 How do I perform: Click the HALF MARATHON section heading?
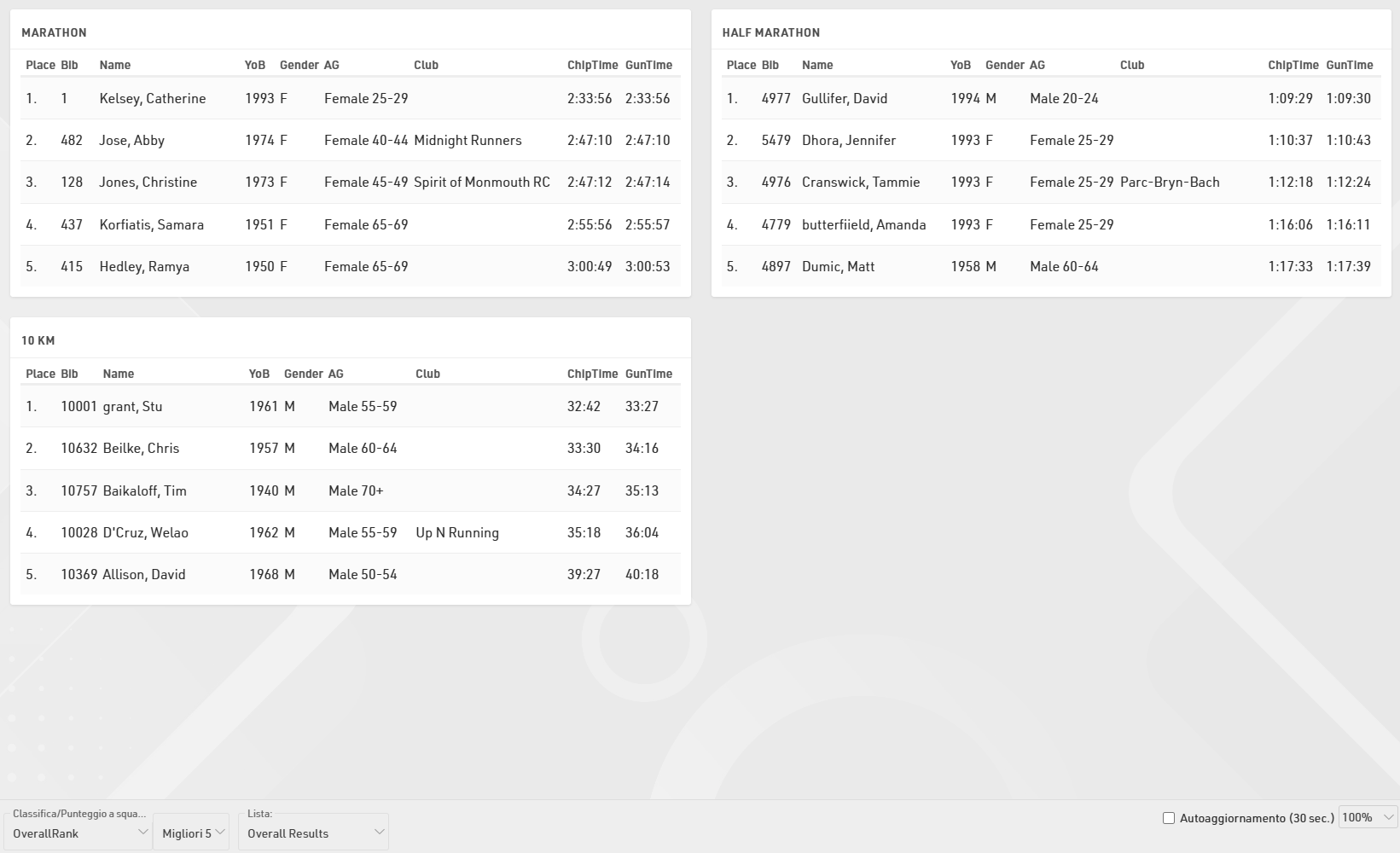[770, 32]
